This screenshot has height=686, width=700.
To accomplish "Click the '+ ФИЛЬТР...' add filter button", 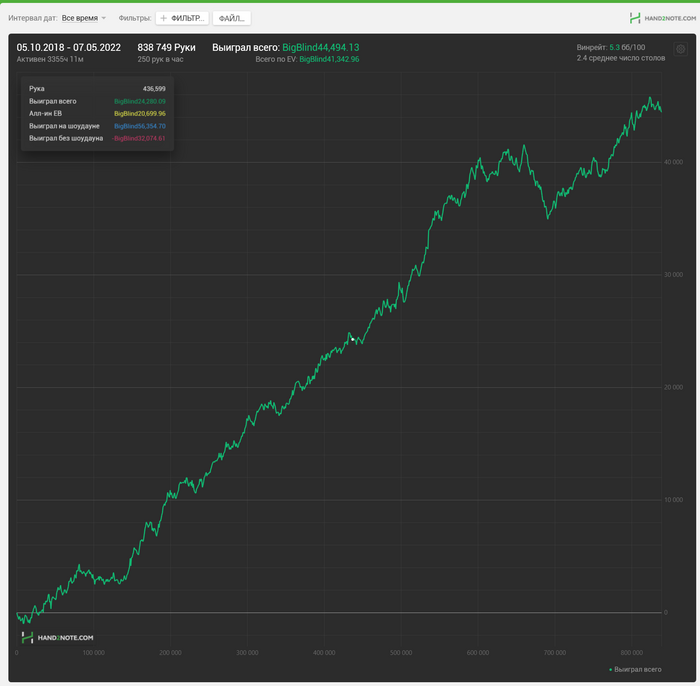I will (182, 18).
